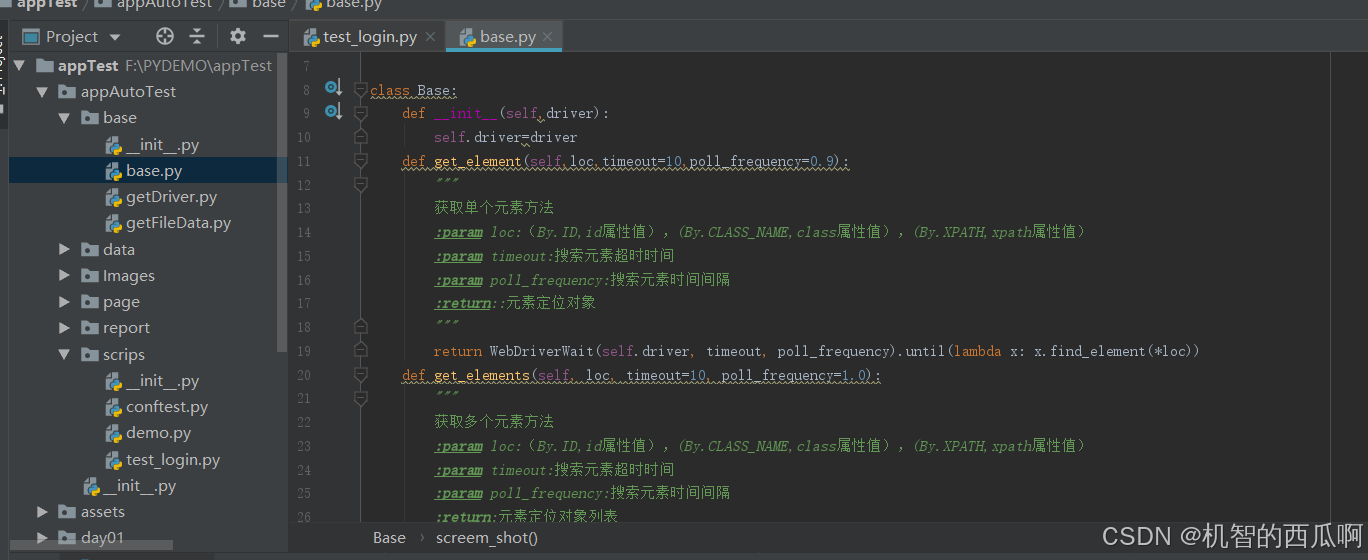
Task: Click line number 13 in gutter
Action: (304, 208)
